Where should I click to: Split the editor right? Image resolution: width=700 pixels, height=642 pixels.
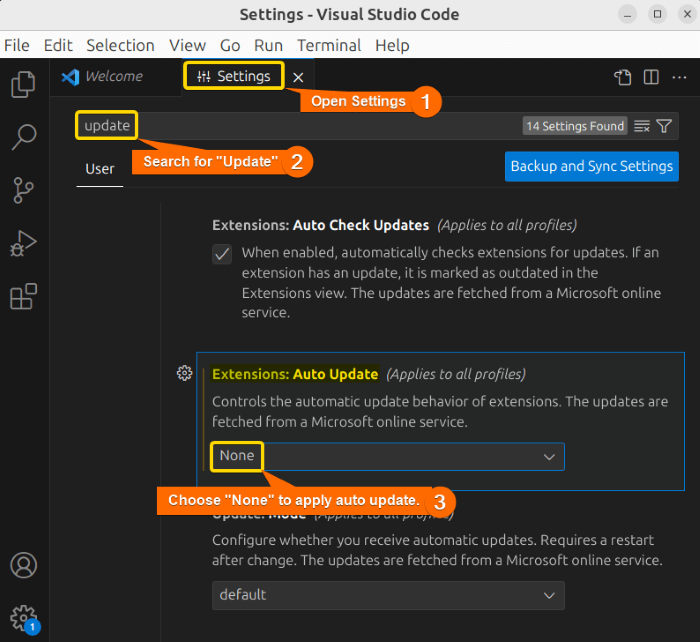(651, 77)
